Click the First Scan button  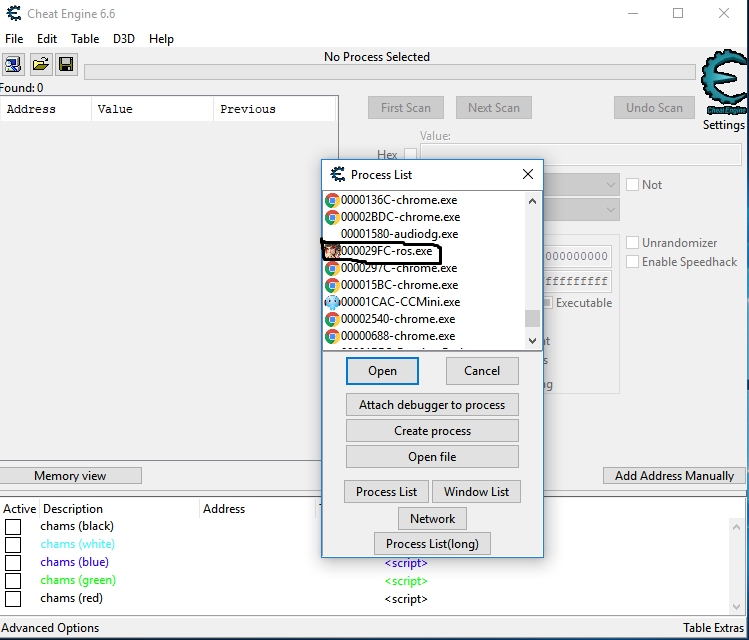(x=406, y=108)
